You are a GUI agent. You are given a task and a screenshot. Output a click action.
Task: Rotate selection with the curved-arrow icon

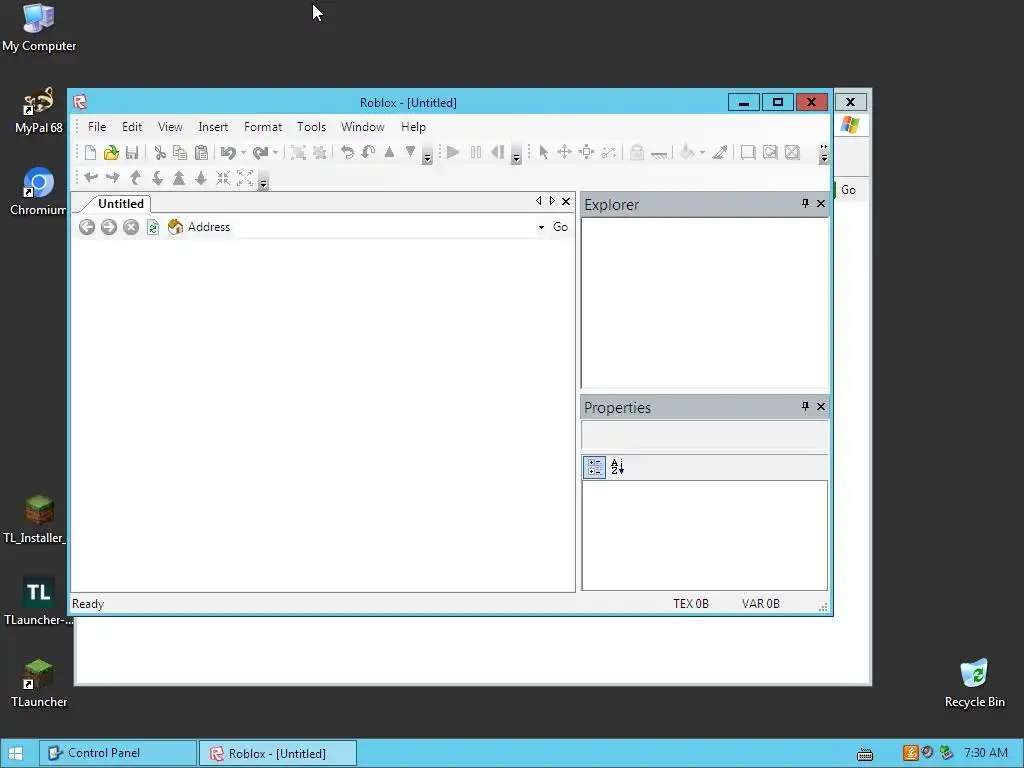click(x=347, y=153)
